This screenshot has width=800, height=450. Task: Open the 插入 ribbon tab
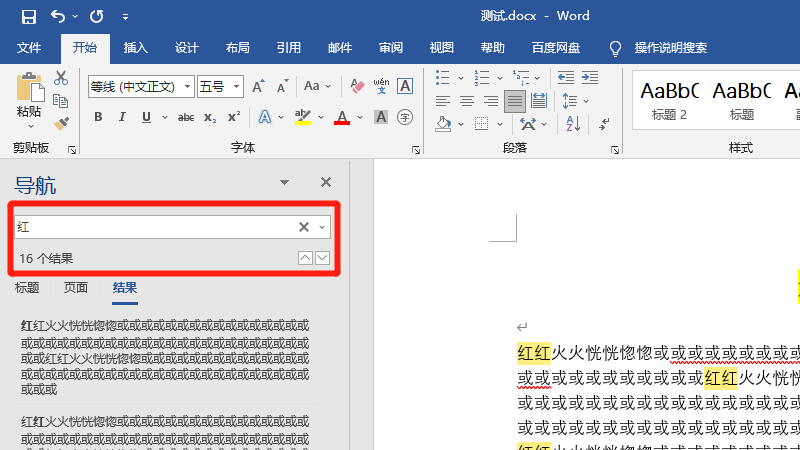pos(135,47)
